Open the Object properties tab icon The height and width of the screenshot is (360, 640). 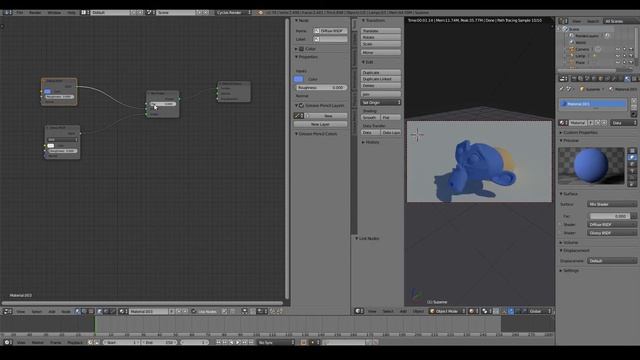pos(600,78)
